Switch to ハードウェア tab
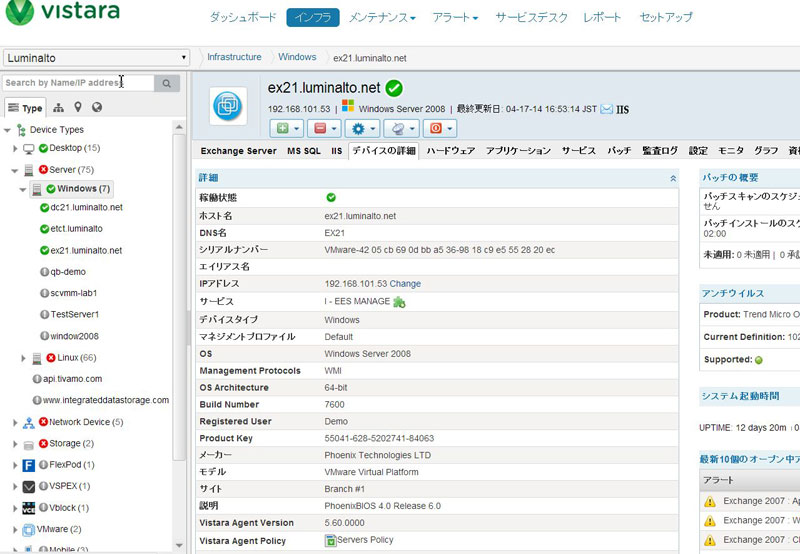 (x=451, y=150)
